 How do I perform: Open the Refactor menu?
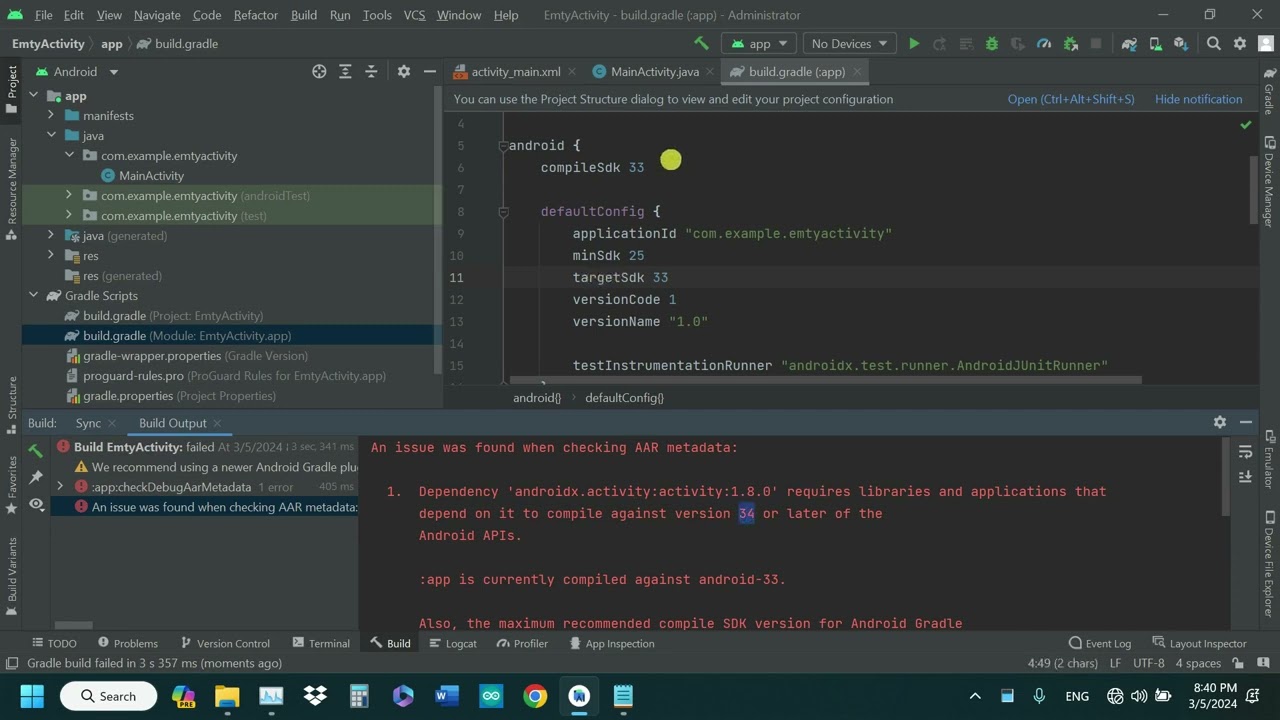[x=256, y=15]
